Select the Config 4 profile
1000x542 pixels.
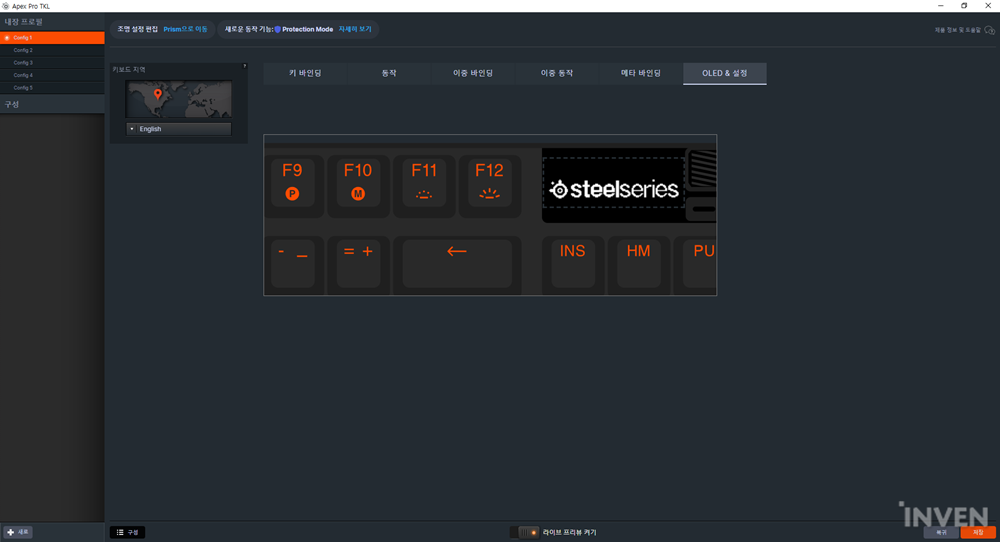click(52, 75)
